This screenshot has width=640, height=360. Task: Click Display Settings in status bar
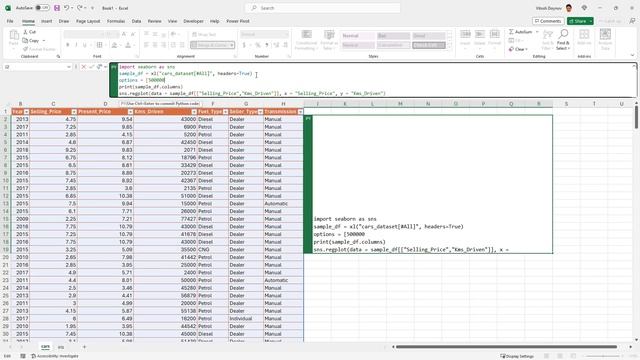click(x=517, y=356)
